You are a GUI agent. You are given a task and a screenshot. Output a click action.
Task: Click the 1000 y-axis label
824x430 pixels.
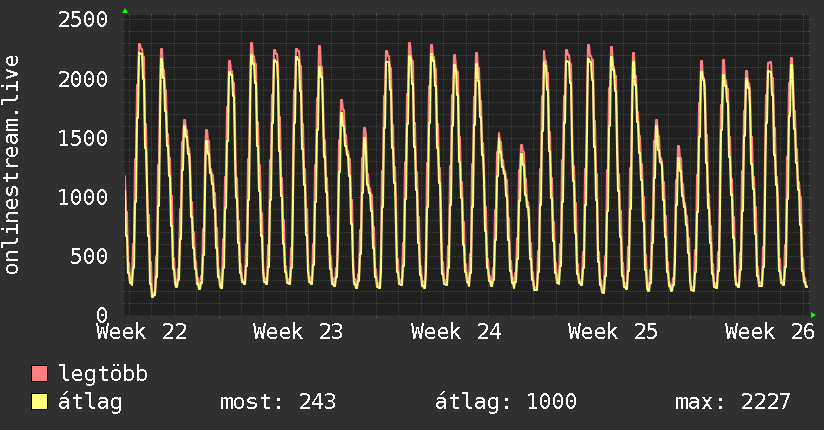tap(83, 197)
